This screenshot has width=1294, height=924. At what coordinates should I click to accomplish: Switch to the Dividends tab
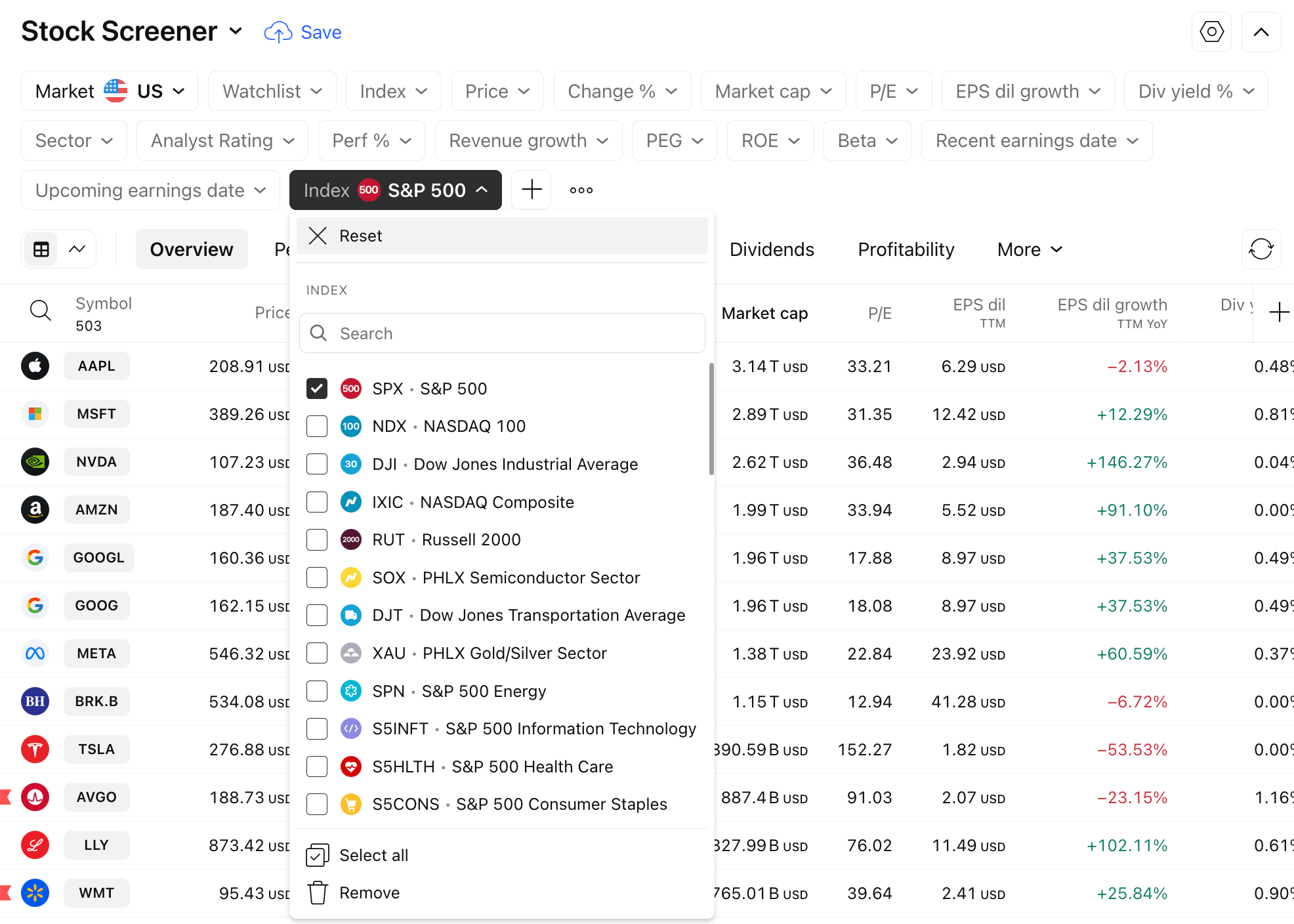coord(772,249)
